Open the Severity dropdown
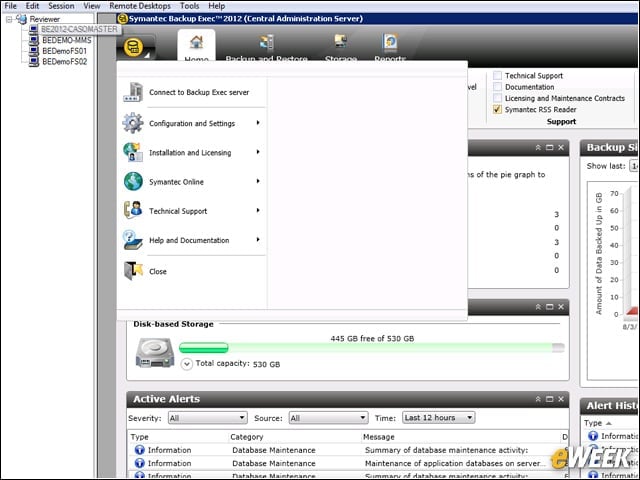Image resolution: width=640 pixels, height=480 pixels. (208, 418)
